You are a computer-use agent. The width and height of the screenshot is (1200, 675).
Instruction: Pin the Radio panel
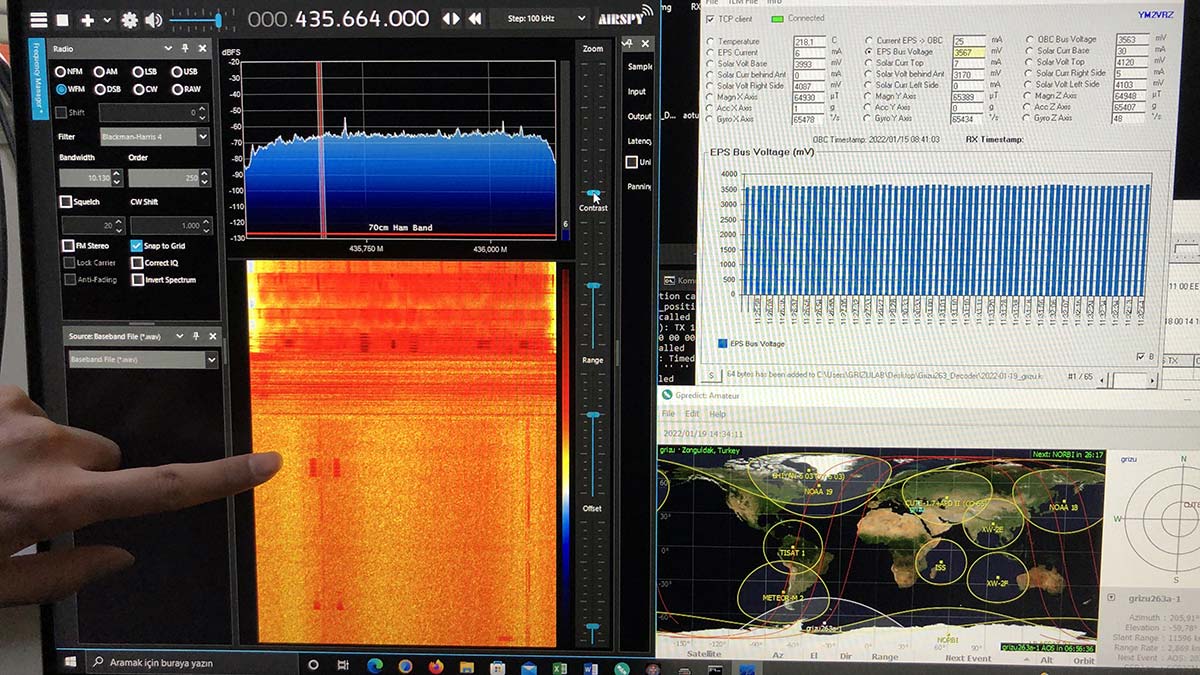[185, 48]
